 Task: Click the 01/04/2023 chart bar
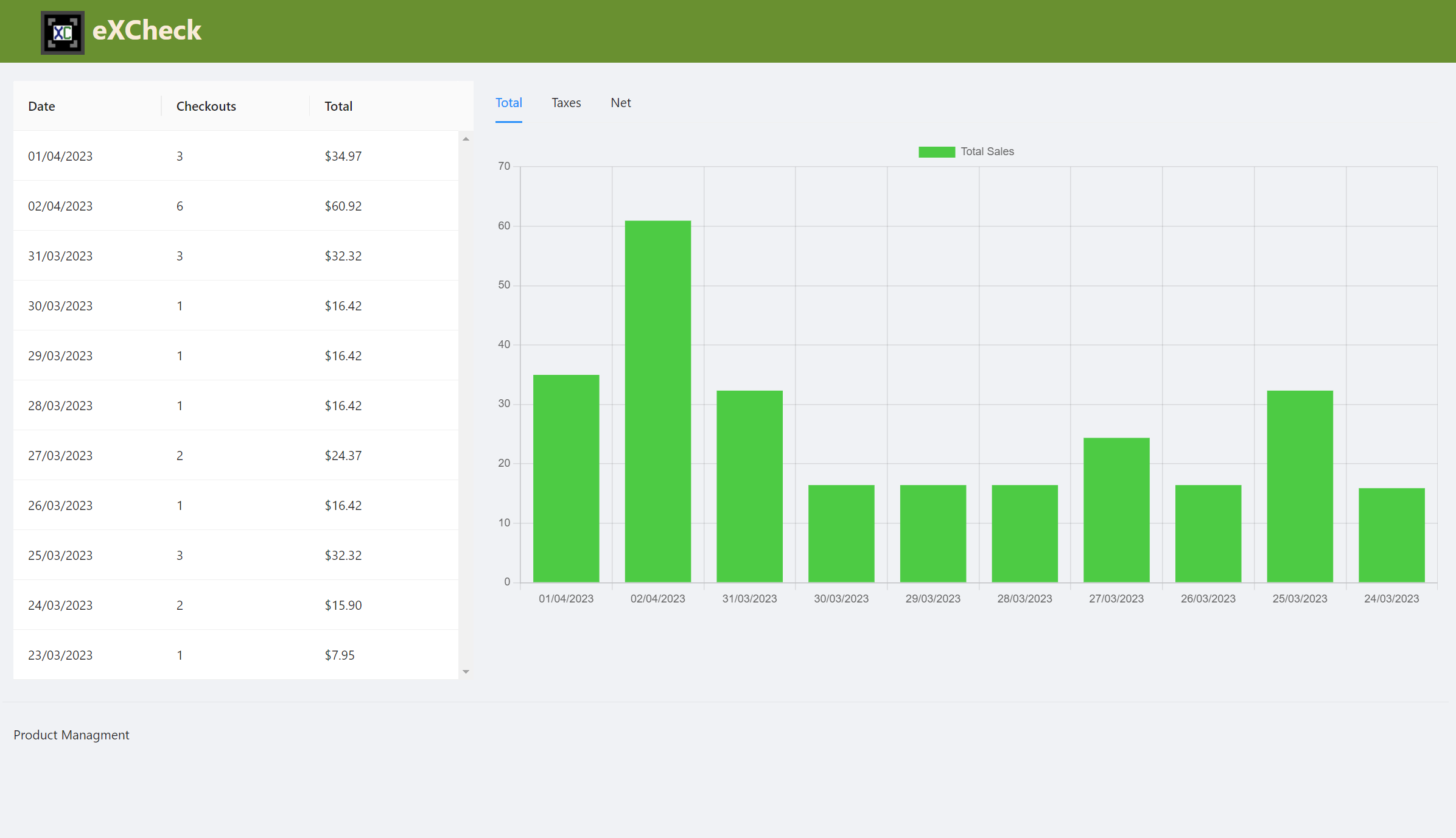(x=565, y=478)
